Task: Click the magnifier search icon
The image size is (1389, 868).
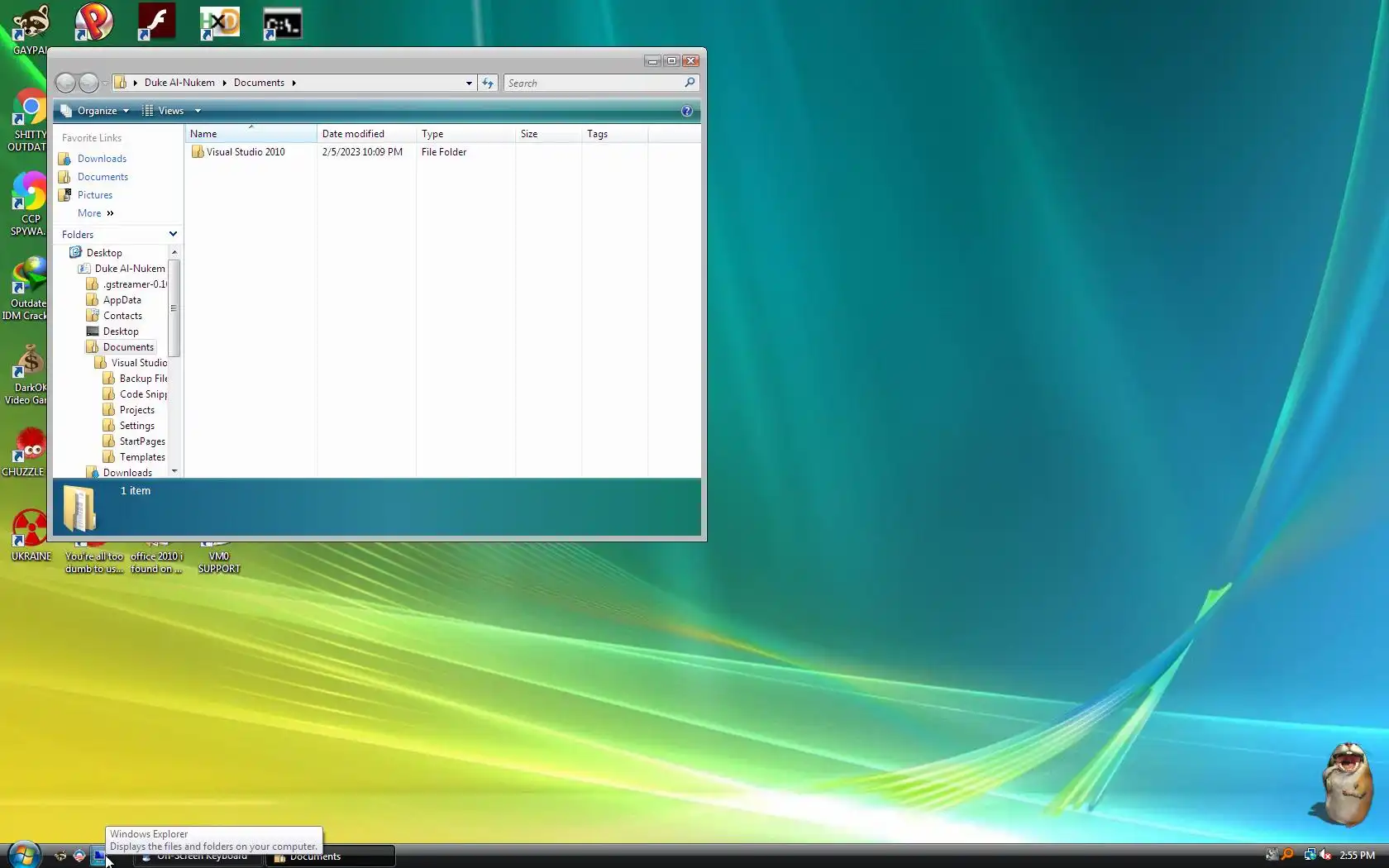Action: click(690, 83)
